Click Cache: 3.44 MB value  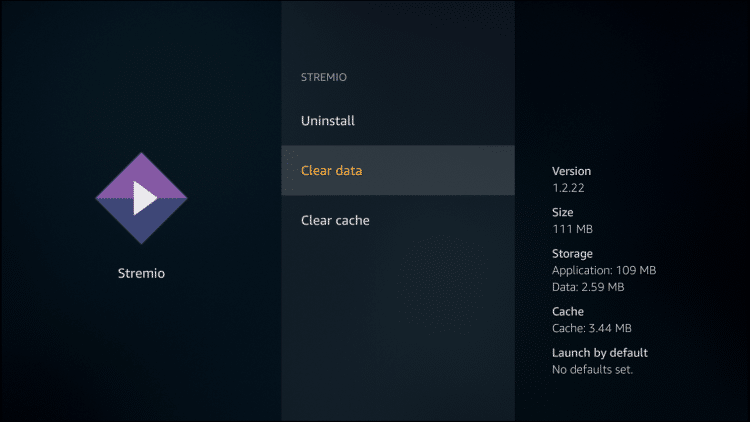coord(592,328)
